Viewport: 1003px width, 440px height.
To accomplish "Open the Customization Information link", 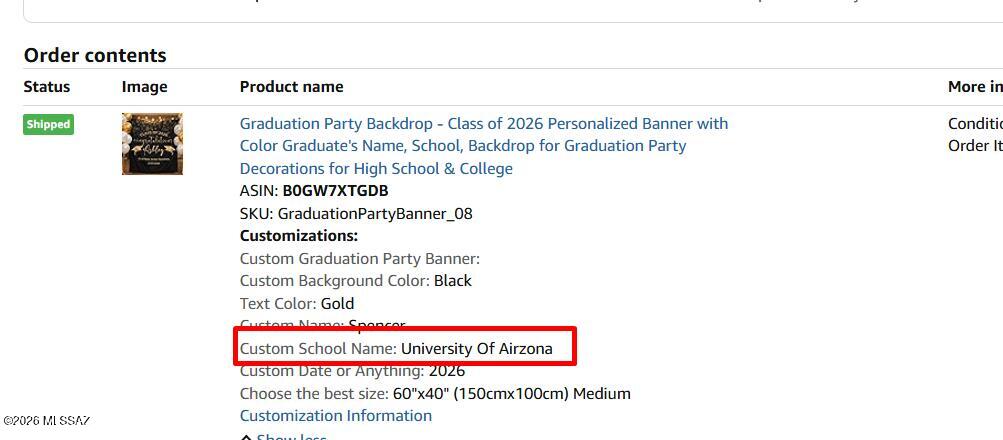I will tap(336, 416).
